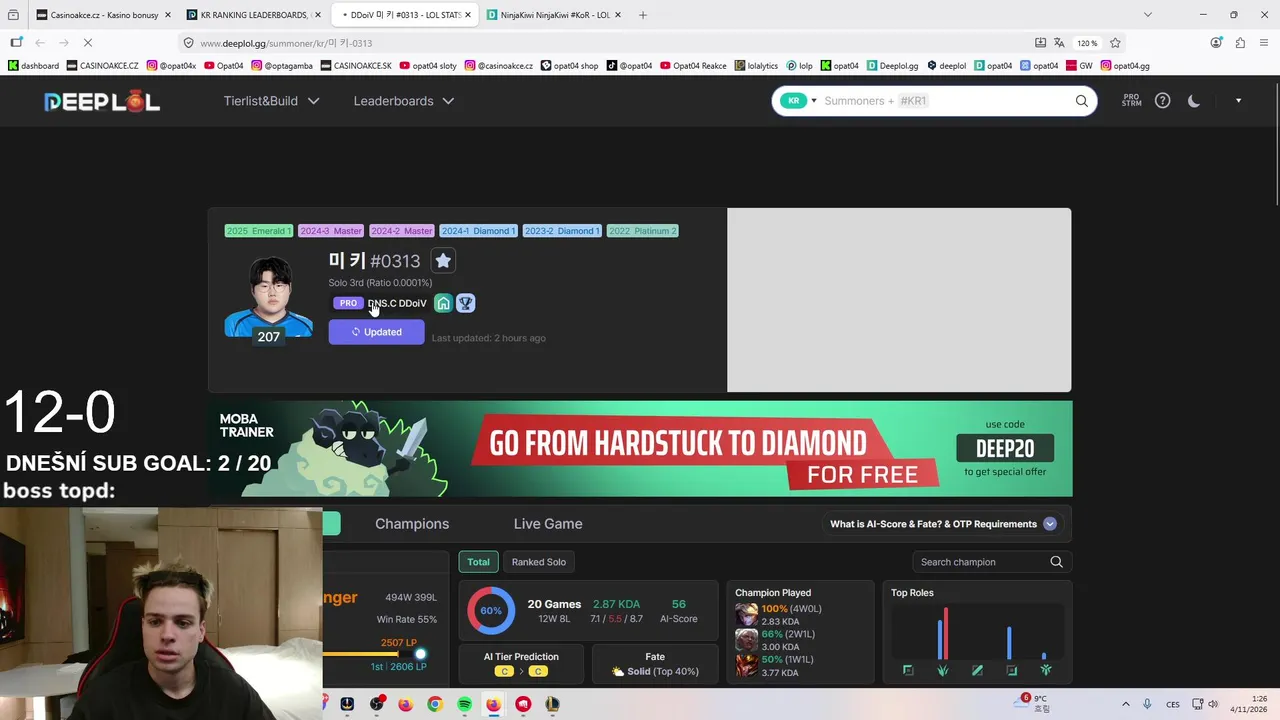This screenshot has width=1280, height=720.
Task: Click the green house badge icon
Action: coord(443,303)
